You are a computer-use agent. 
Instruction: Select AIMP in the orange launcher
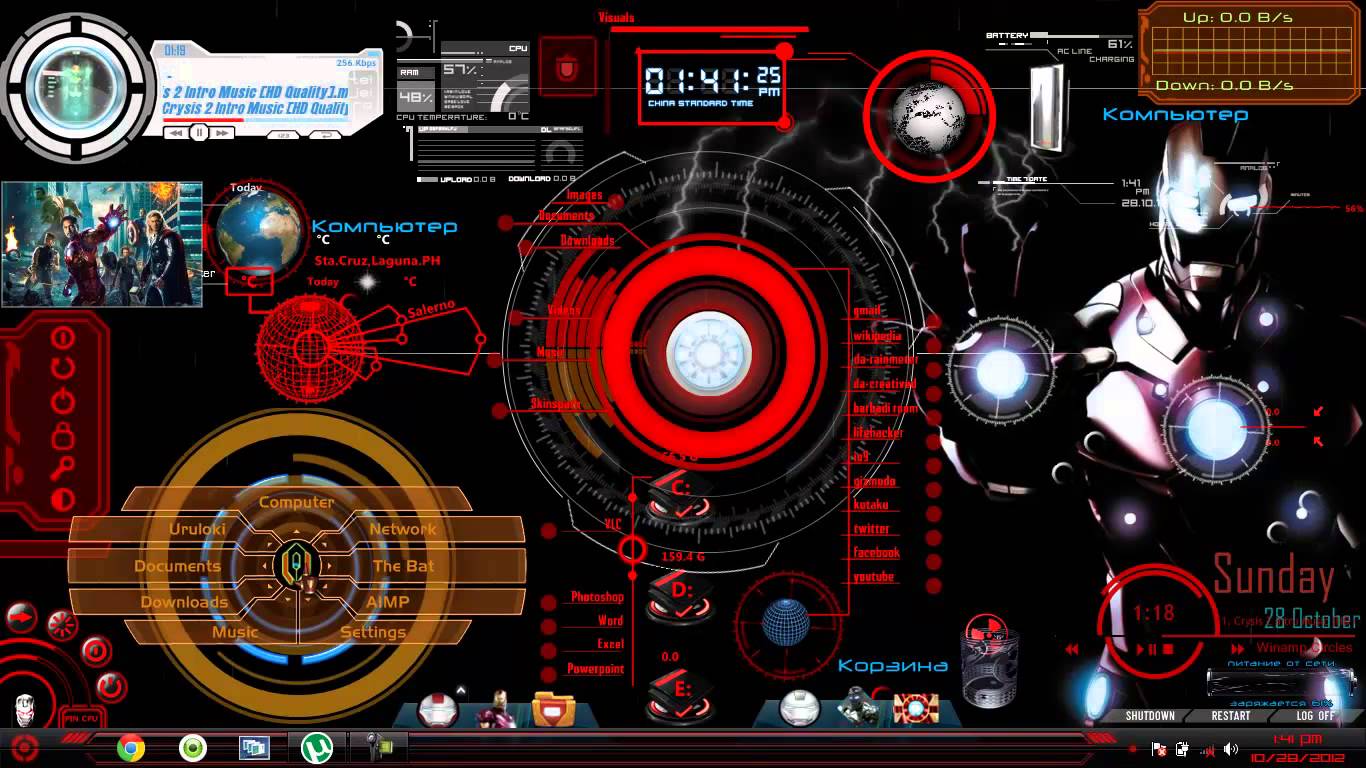(x=387, y=602)
